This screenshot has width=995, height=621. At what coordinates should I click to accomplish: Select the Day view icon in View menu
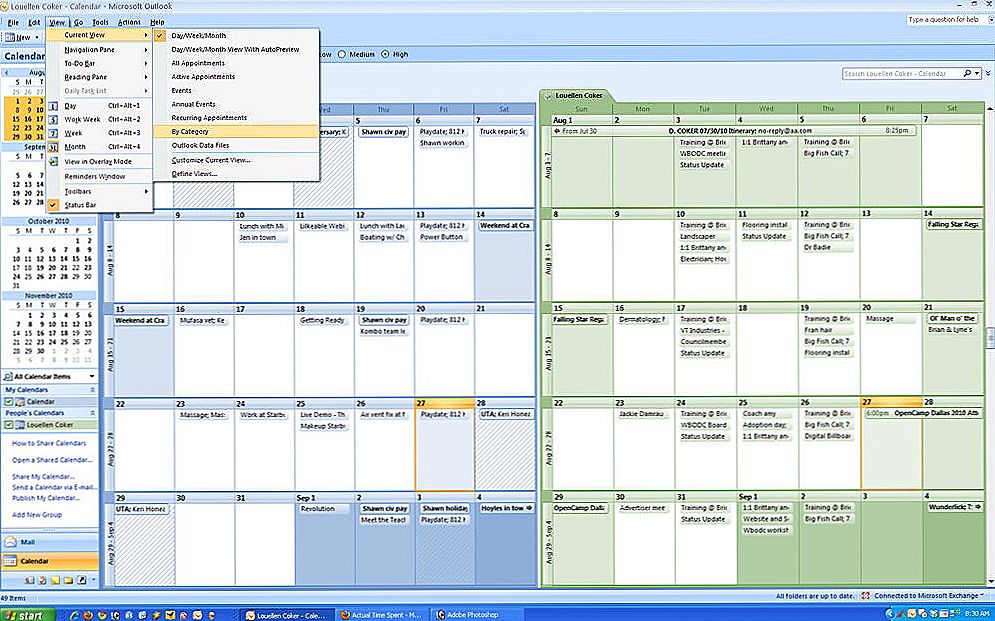pos(53,106)
